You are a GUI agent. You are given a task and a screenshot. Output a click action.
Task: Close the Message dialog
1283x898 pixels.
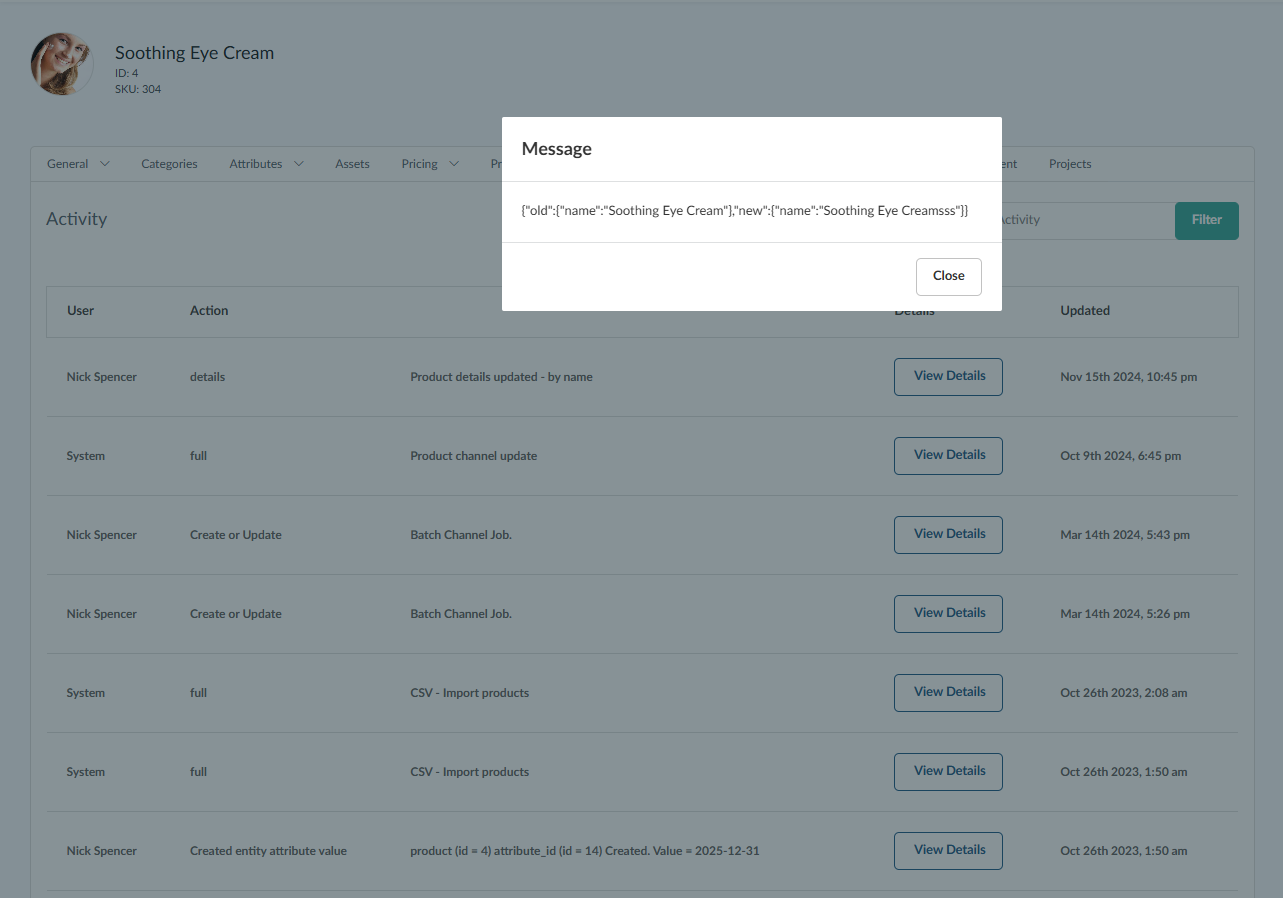point(948,276)
